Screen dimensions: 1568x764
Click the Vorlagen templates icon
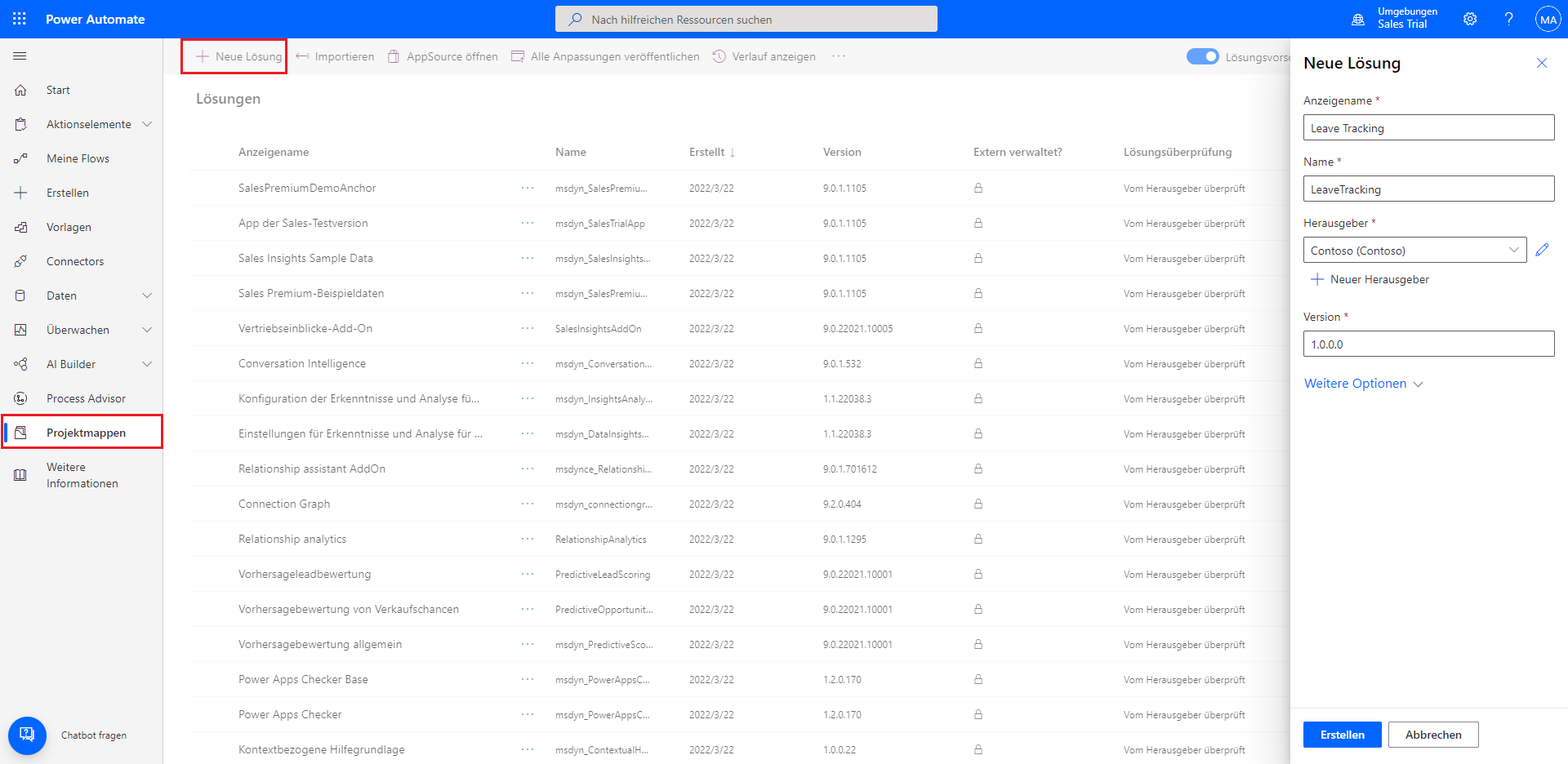pyautogui.click(x=21, y=227)
